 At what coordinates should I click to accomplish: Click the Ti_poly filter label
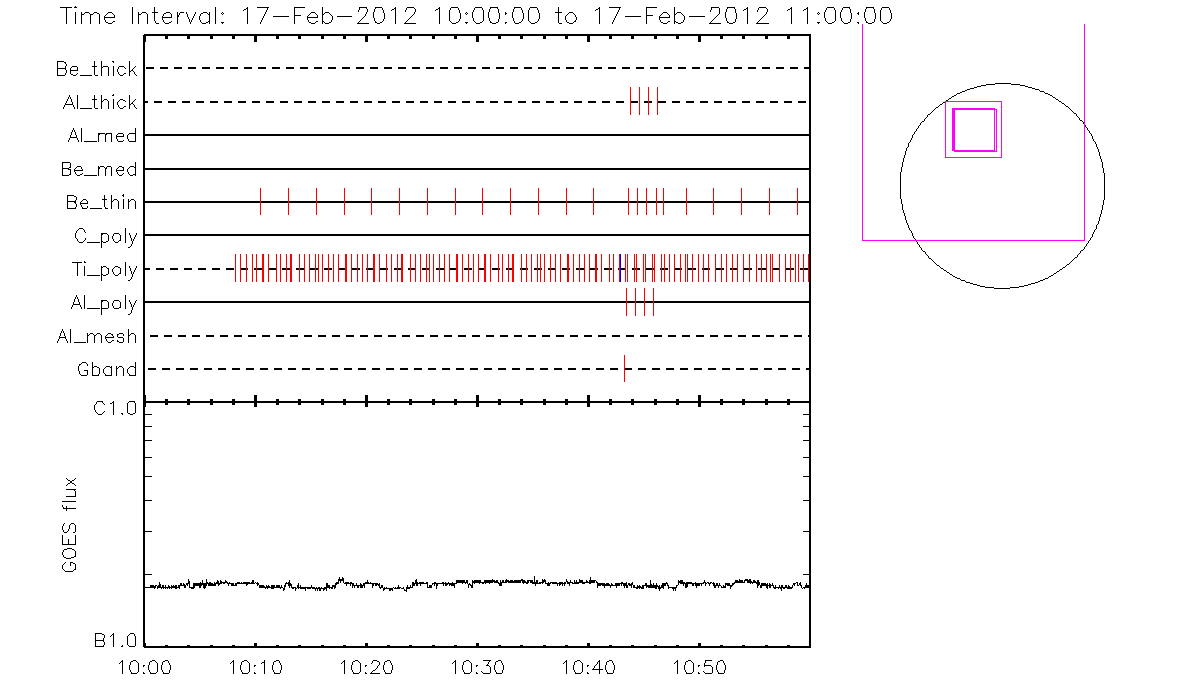pyautogui.click(x=104, y=270)
